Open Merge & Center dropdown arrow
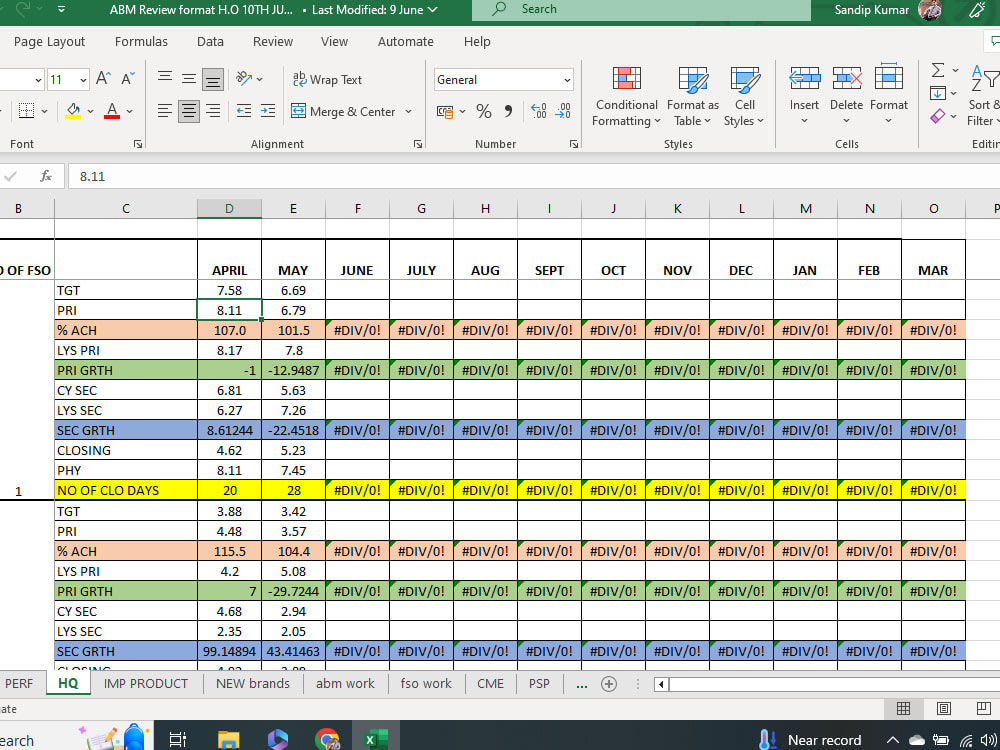Screen dimensions: 1000x750 pos(408,112)
